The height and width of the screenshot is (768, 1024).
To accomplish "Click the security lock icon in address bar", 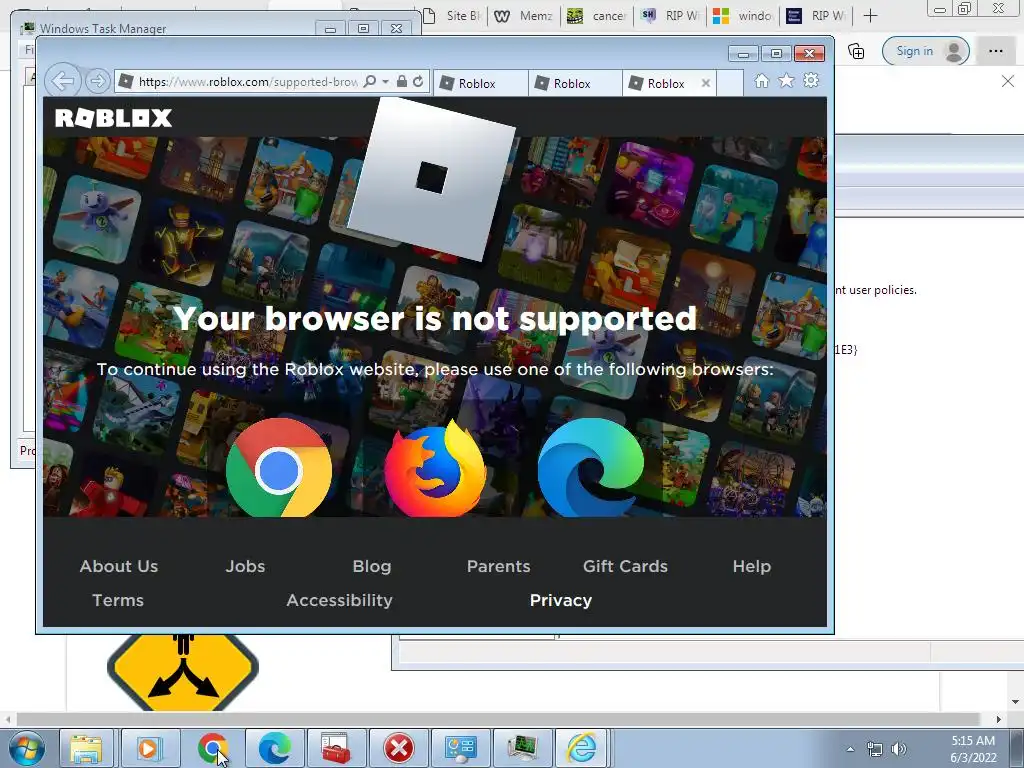I will click(x=402, y=81).
